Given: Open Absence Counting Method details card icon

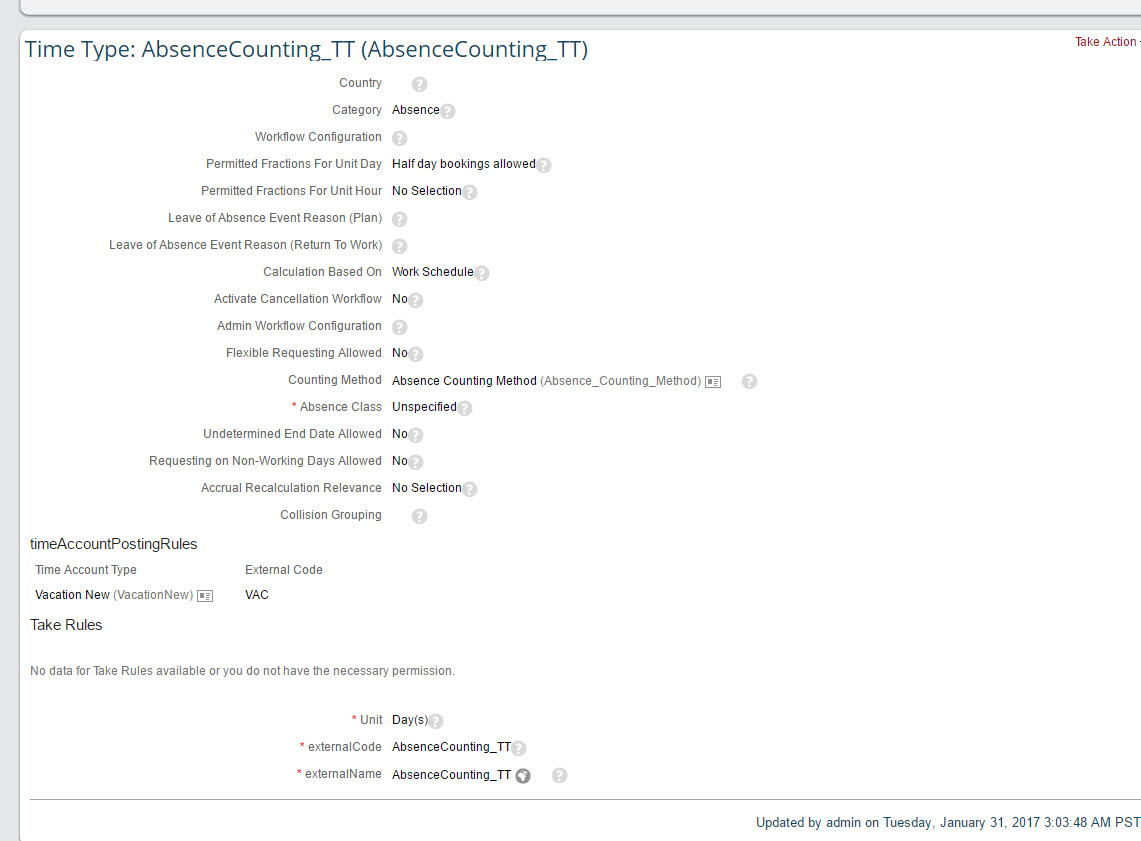Looking at the screenshot, I should click(x=713, y=382).
